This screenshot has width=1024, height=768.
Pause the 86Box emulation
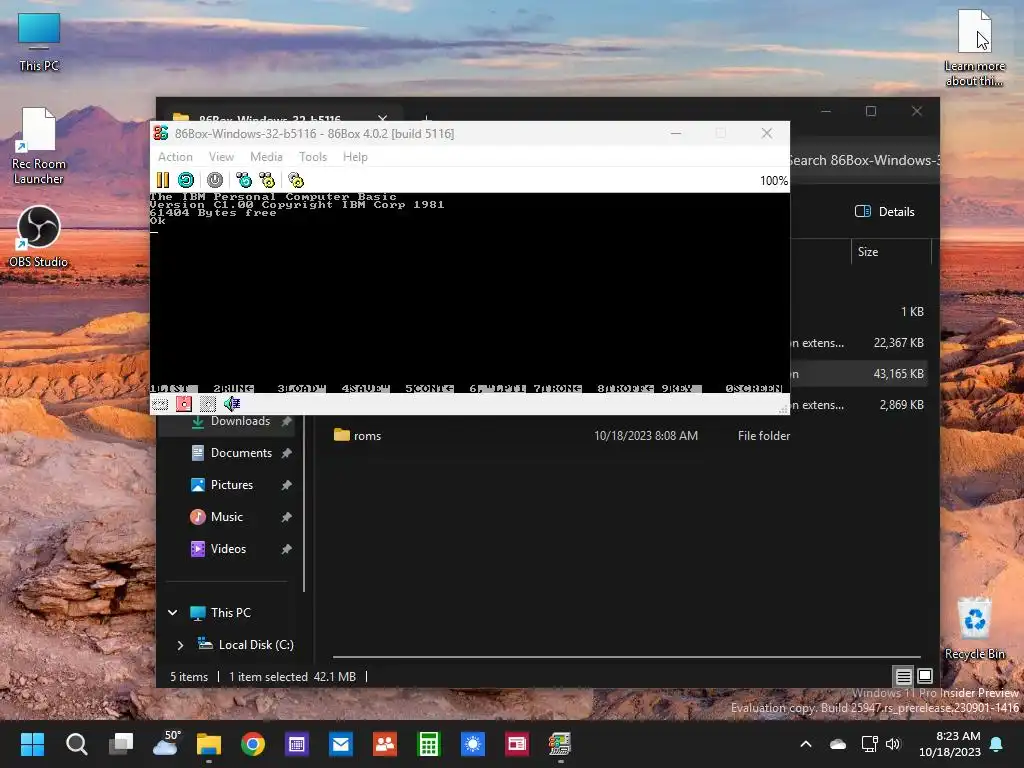point(163,180)
